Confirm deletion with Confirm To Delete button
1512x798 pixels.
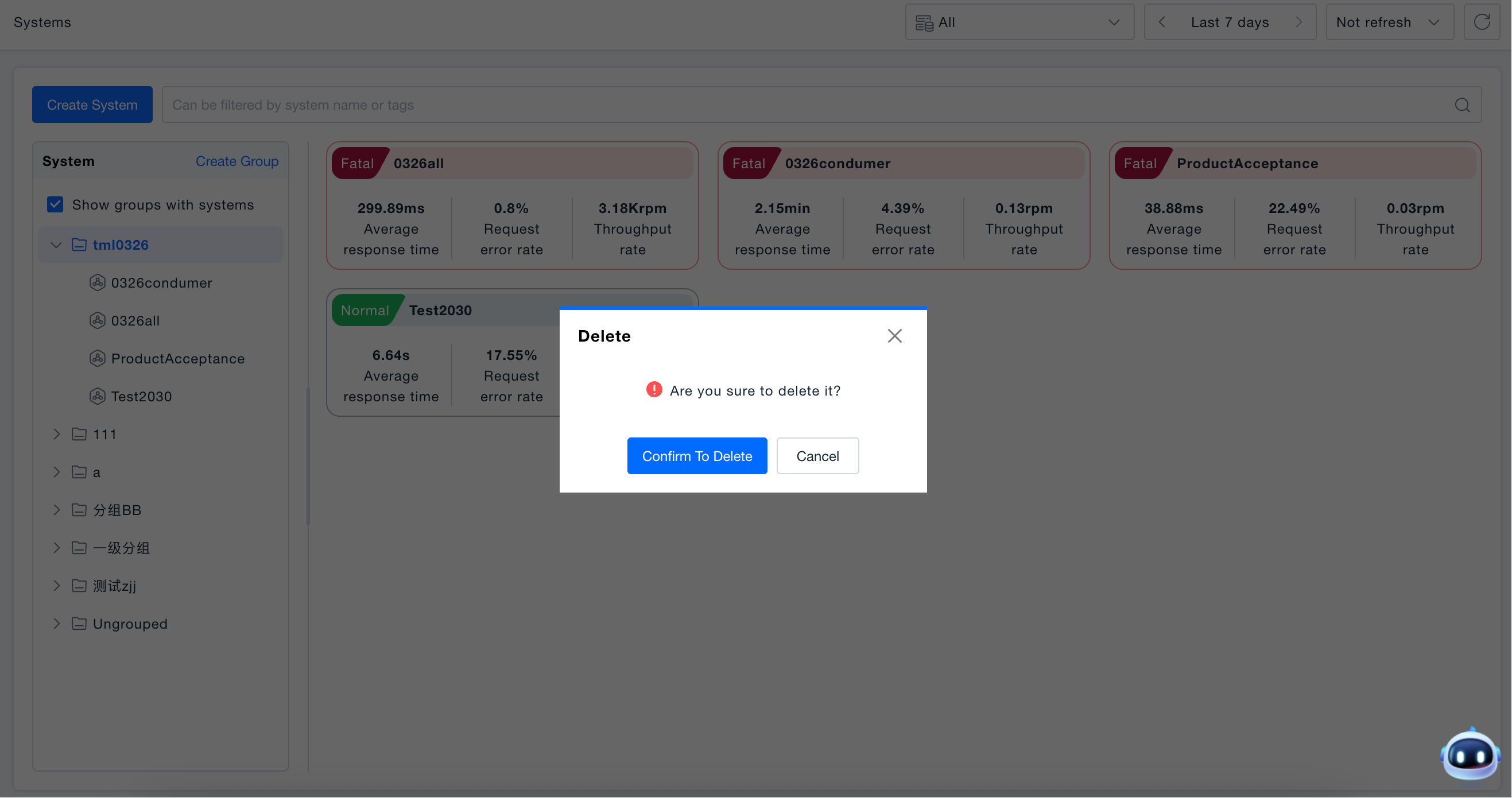(x=697, y=456)
